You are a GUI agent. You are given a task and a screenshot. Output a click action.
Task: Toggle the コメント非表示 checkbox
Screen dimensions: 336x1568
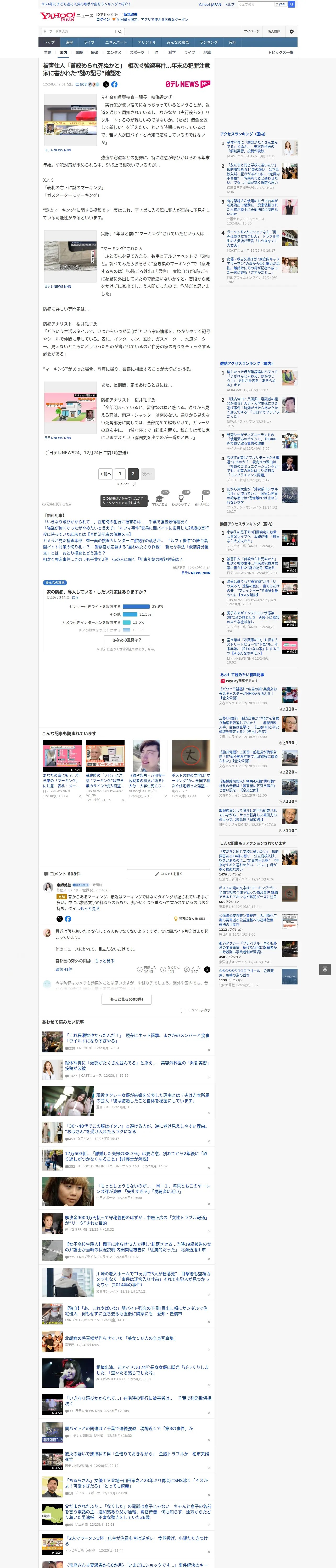tap(183, 1010)
